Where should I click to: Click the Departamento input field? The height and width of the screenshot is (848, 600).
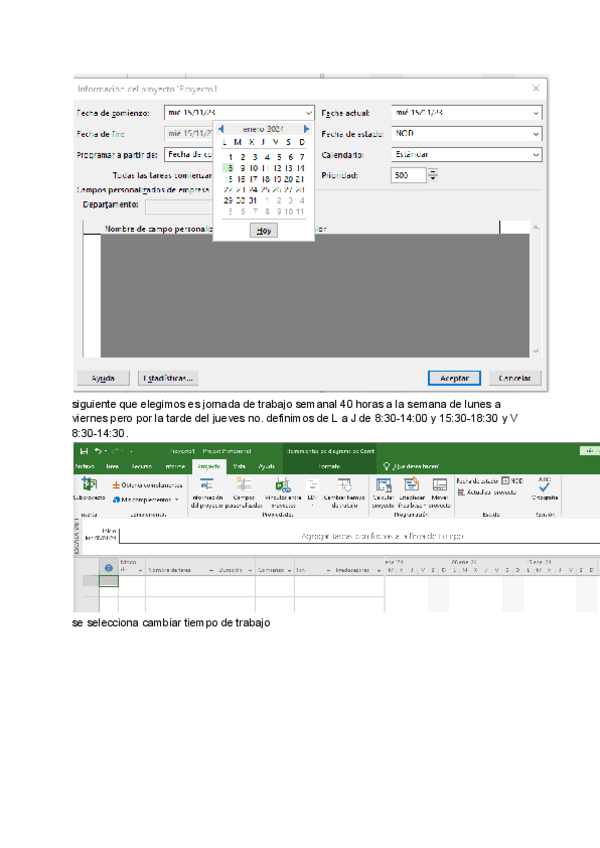pyautogui.click(x=178, y=206)
